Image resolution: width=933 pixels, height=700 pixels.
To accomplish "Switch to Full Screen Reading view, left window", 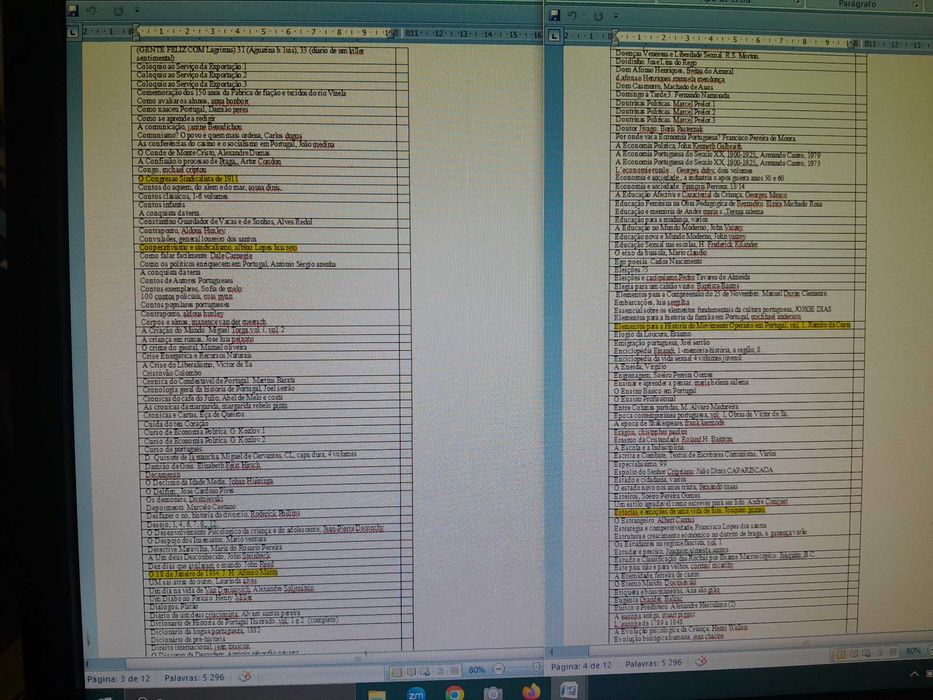I will (x=411, y=672).
